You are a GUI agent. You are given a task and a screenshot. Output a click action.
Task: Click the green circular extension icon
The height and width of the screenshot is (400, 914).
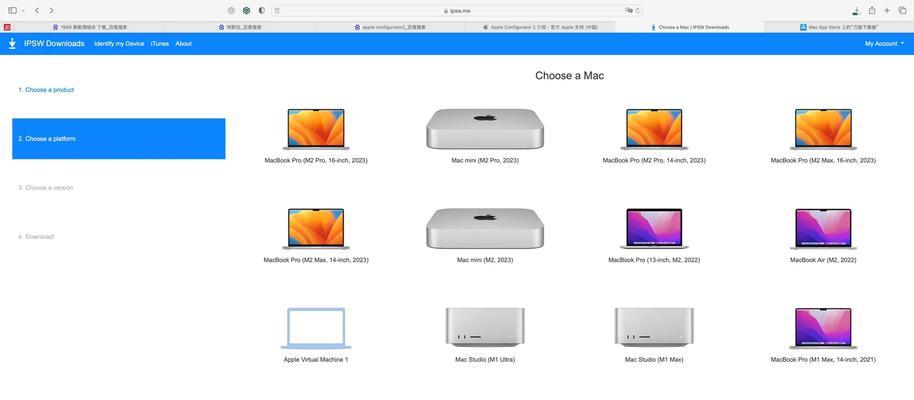[x=247, y=10]
